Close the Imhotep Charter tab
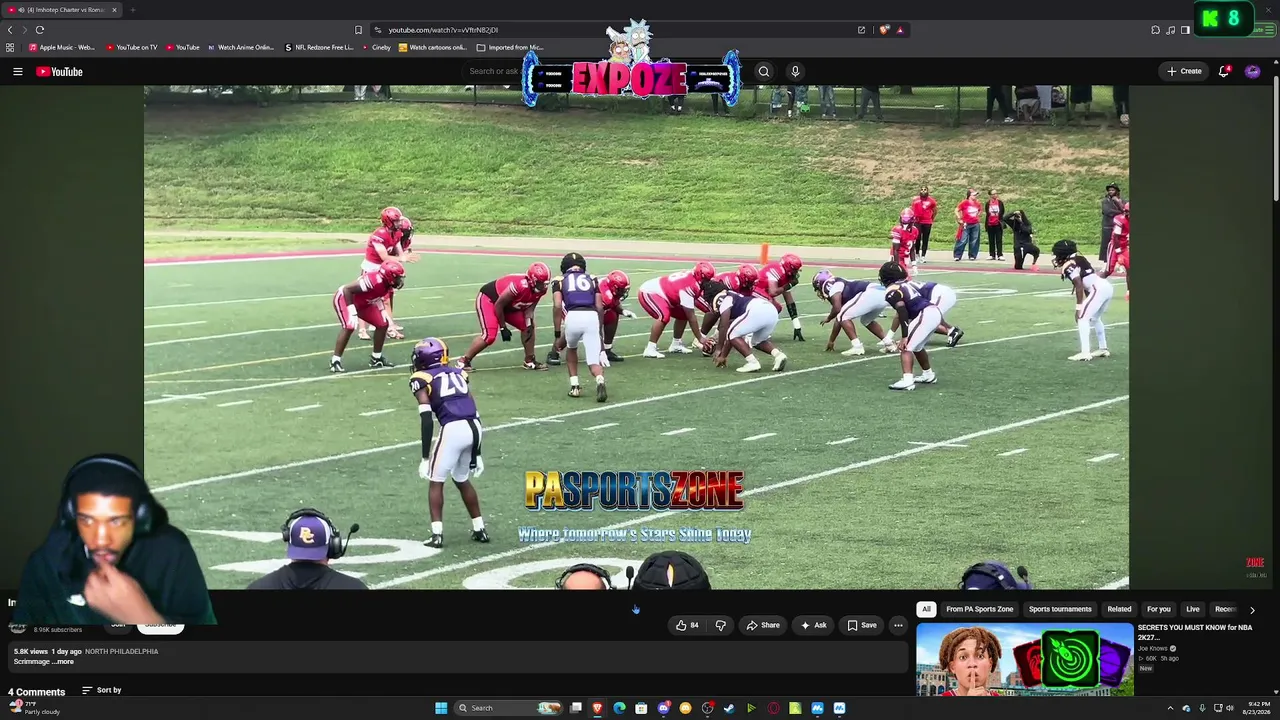1280x720 pixels. [114, 10]
